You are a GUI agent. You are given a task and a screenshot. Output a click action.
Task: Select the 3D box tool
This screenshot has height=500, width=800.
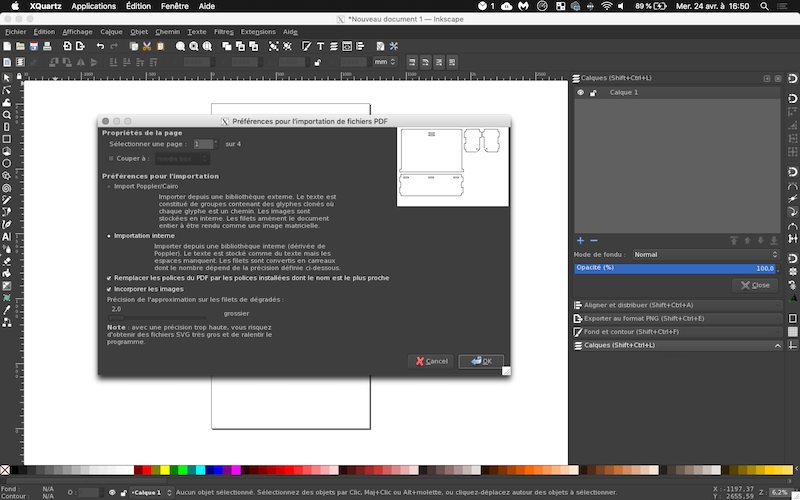click(7, 151)
